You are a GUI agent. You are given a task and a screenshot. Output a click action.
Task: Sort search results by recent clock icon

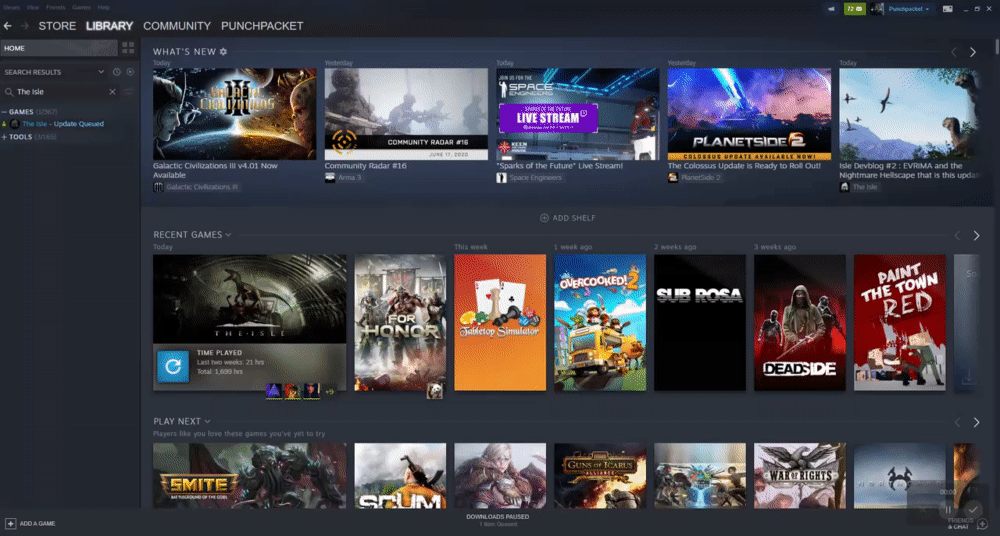coord(117,72)
